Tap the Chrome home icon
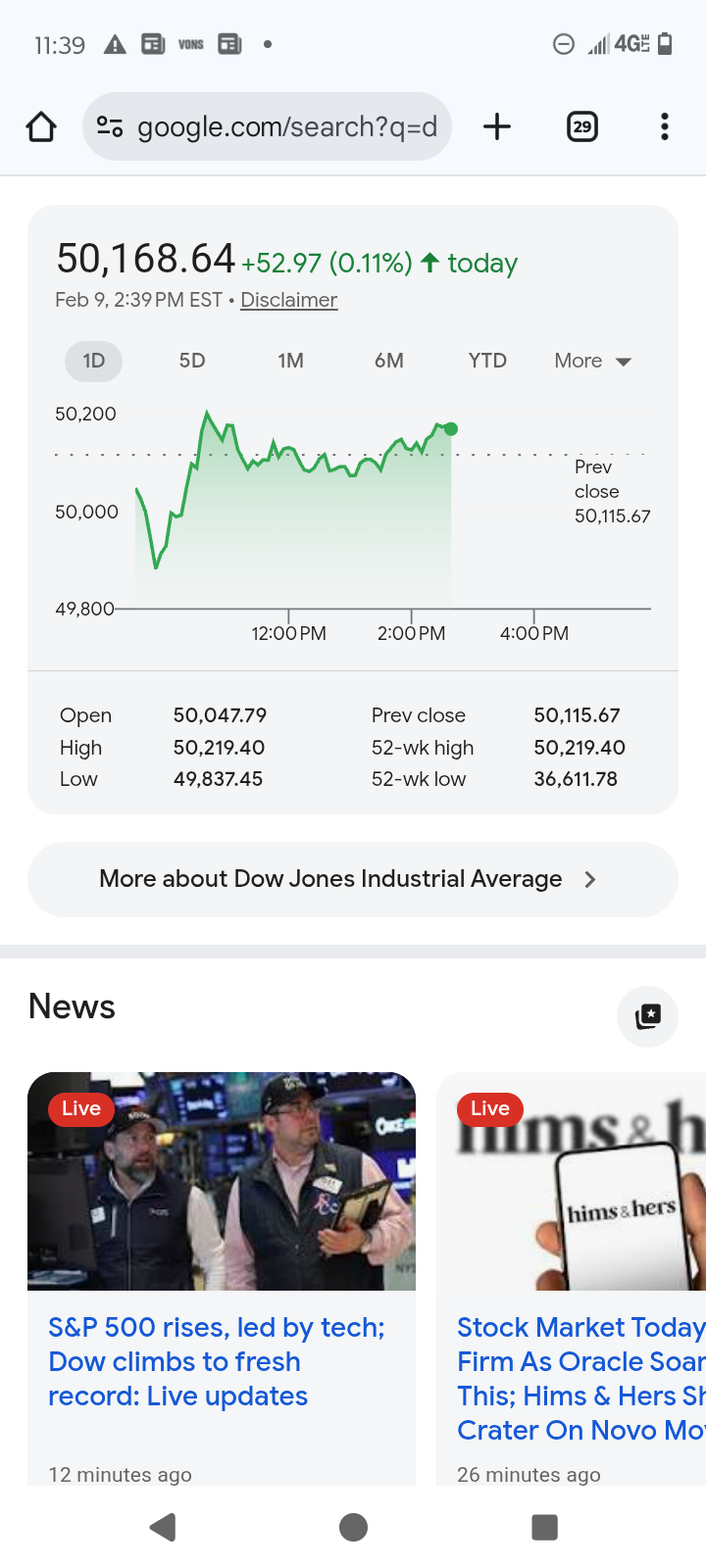This screenshot has width=706, height=1568. [41, 126]
